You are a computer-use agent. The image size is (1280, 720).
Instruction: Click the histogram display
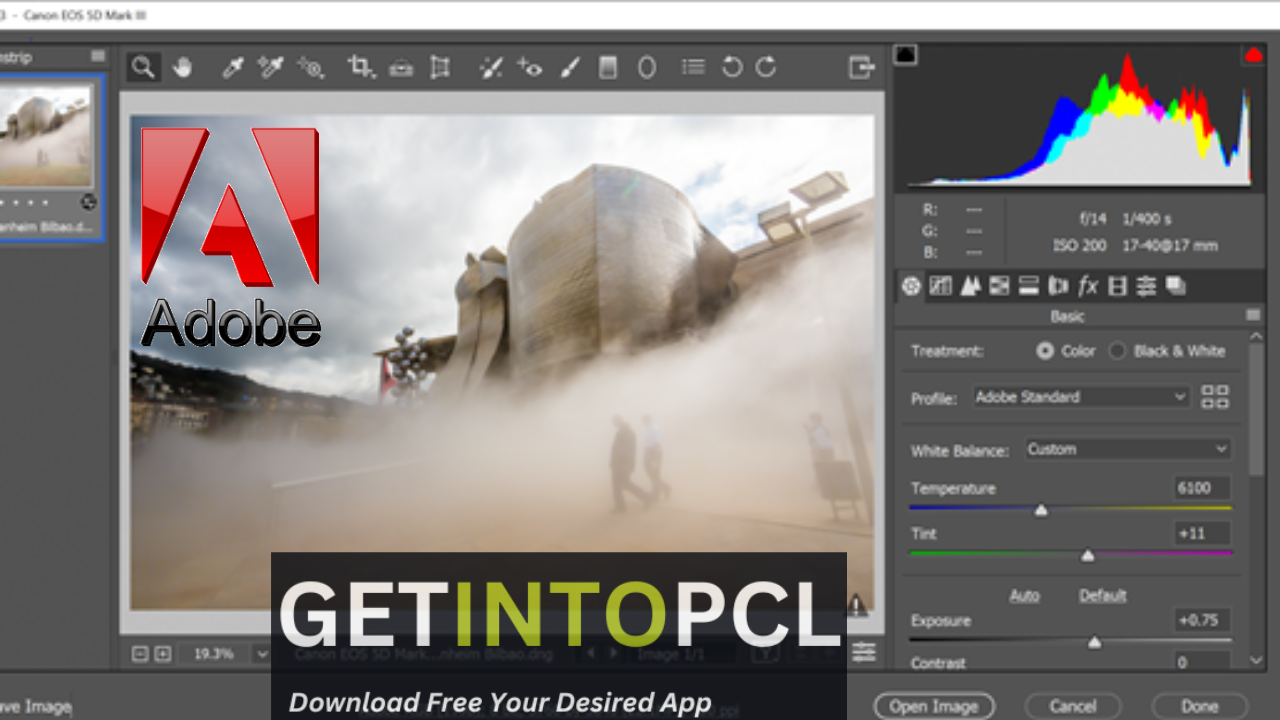pyautogui.click(x=1079, y=120)
